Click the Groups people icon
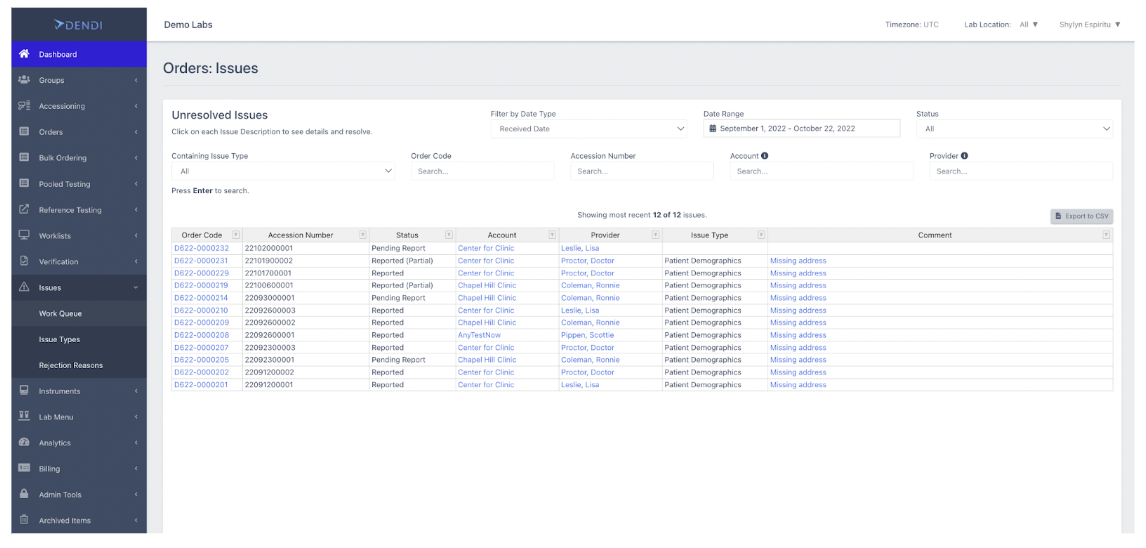Viewport: 1146px width, 548px height. coord(23,80)
